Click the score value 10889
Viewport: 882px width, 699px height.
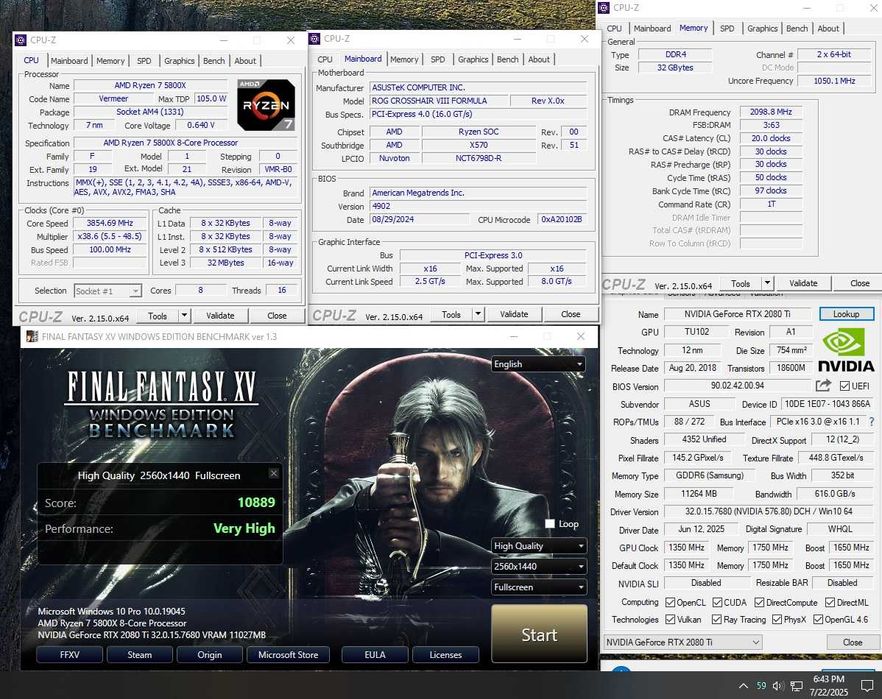click(x=256, y=502)
